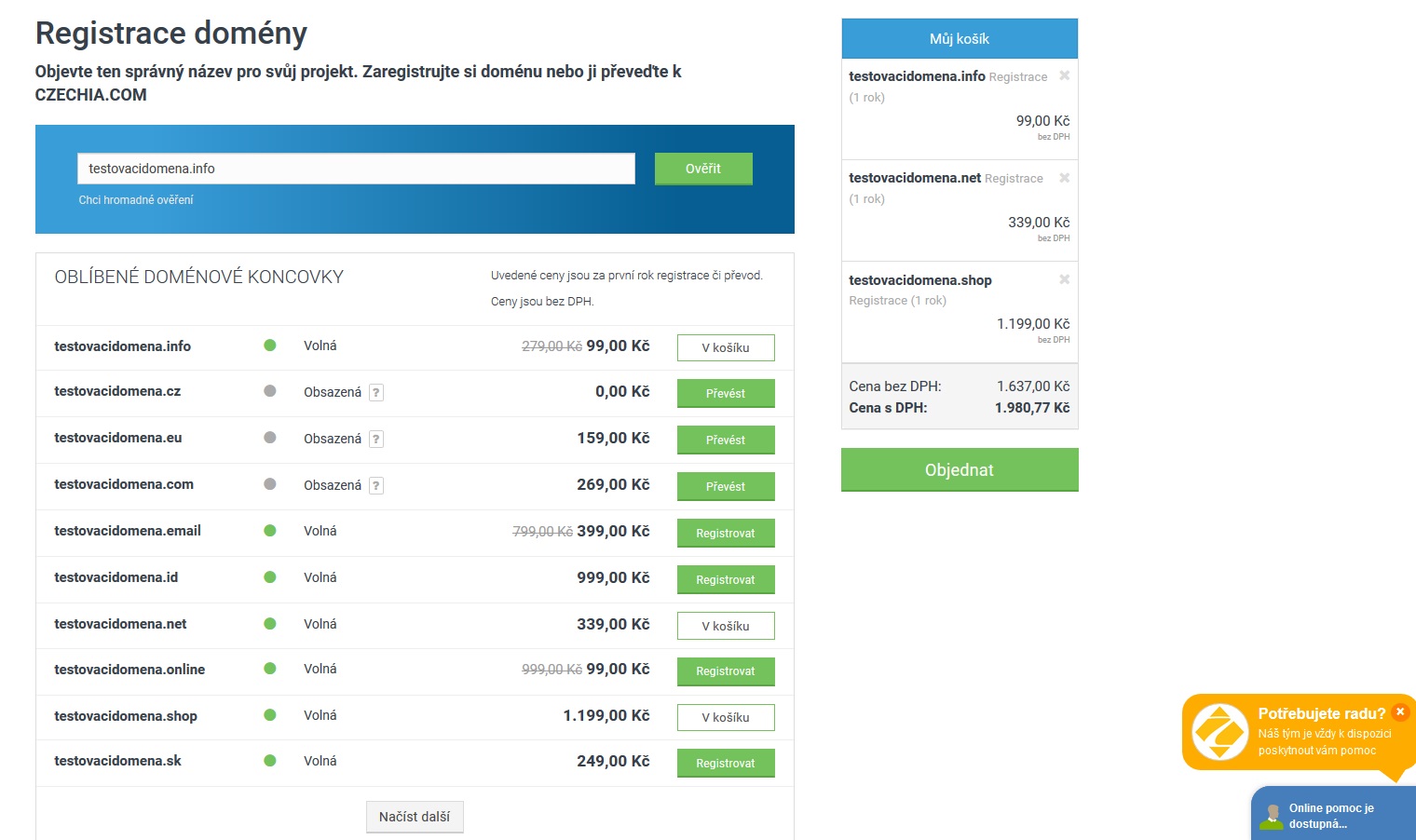The image size is (1416, 840).
Task: Remove testovacidomena.info from the cart
Action: click(x=1064, y=75)
